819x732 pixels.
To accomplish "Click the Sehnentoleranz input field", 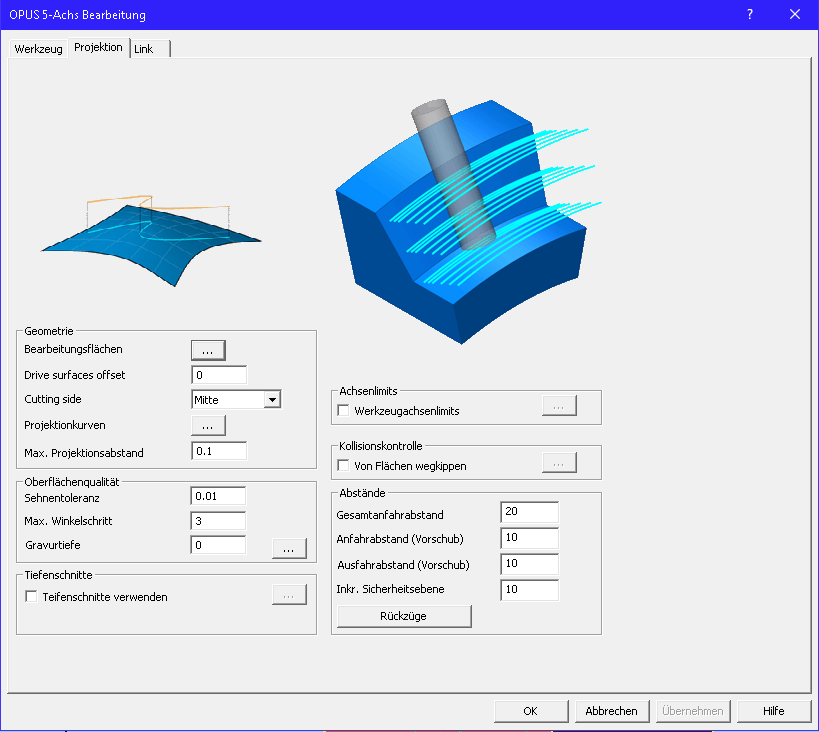I will (218, 496).
